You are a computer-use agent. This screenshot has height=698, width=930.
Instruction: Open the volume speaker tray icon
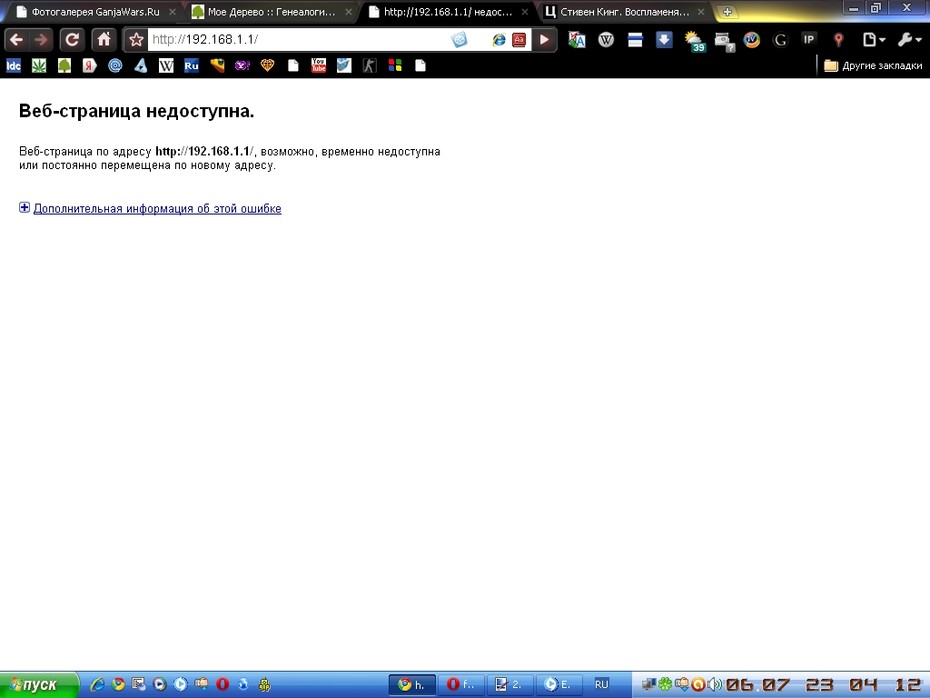coord(714,685)
